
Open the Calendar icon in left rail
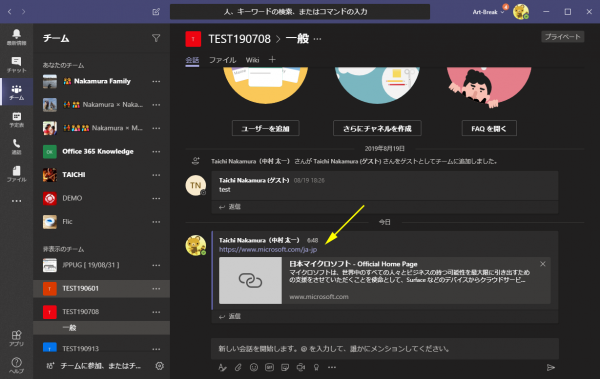pyautogui.click(x=16, y=119)
